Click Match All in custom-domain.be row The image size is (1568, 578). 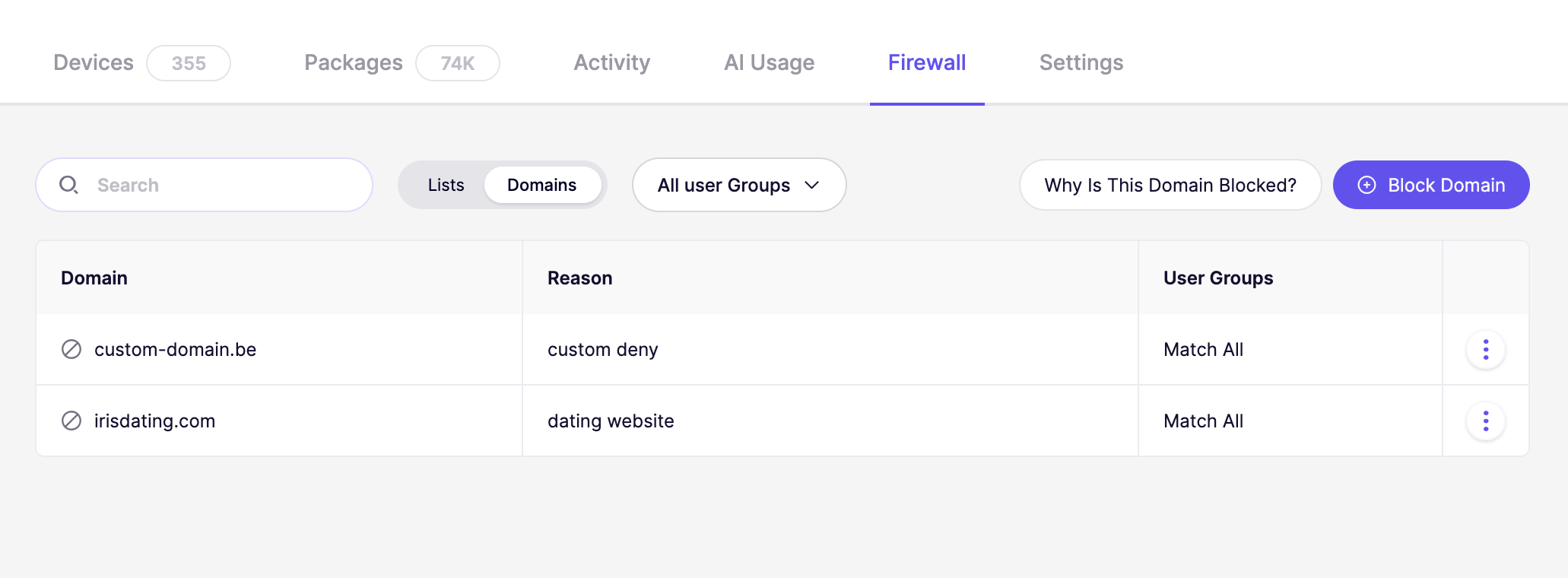pyautogui.click(x=1204, y=349)
